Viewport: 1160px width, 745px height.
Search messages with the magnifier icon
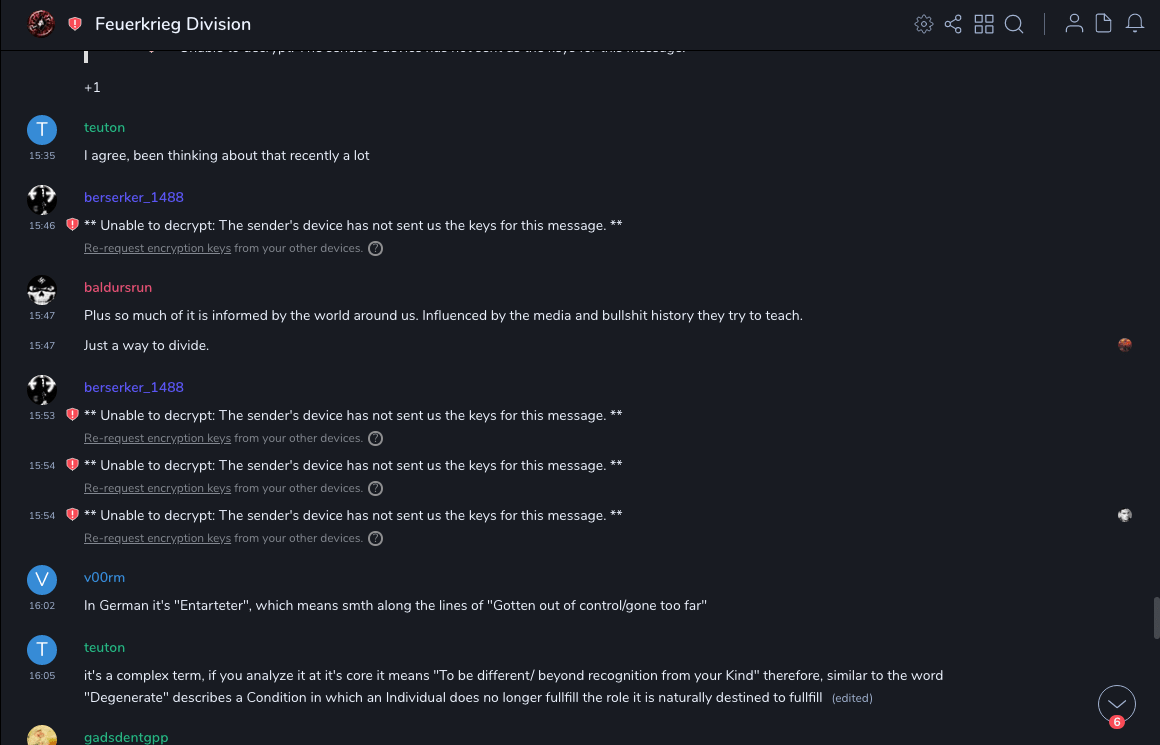tap(1014, 24)
